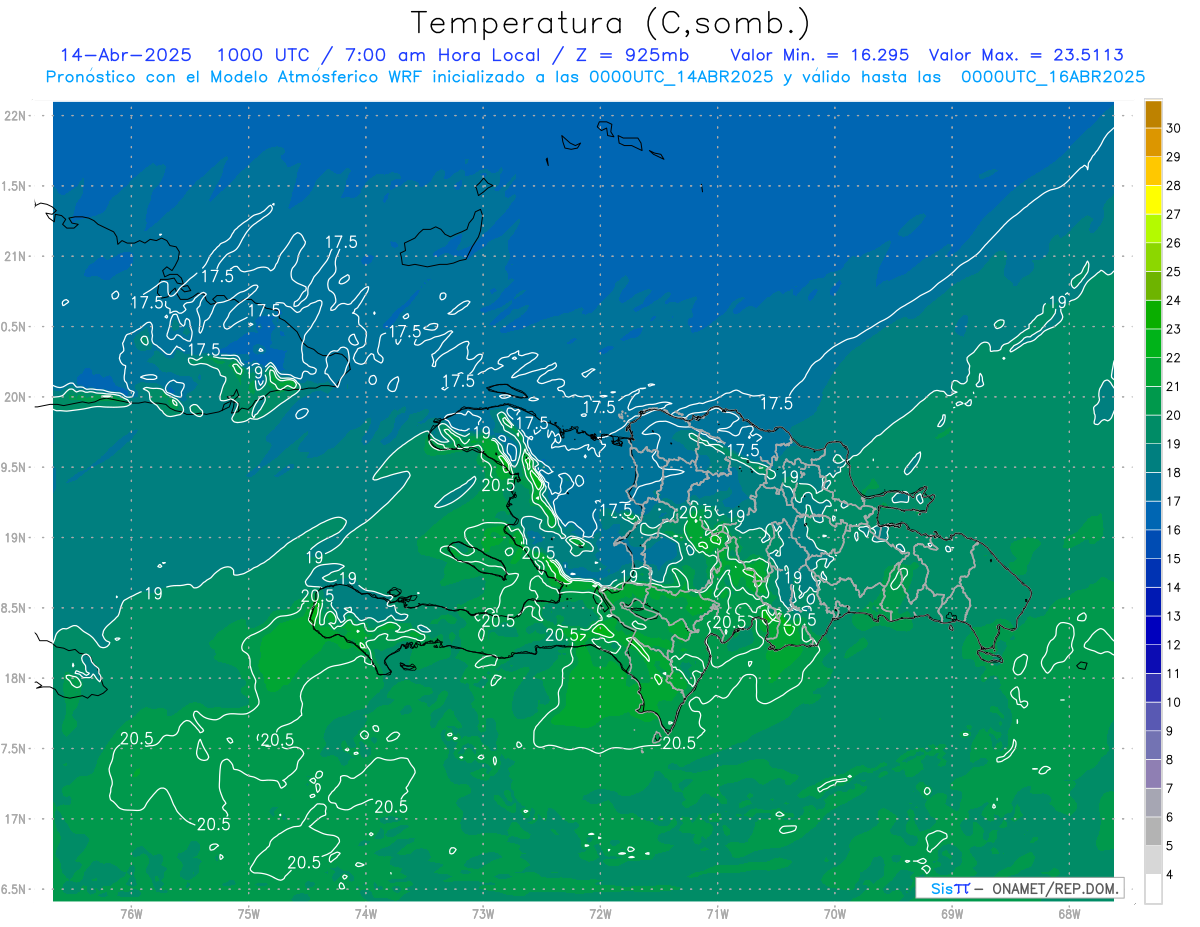1200x927 pixels.
Task: Click the "76W" longitude label
Action: point(131,914)
